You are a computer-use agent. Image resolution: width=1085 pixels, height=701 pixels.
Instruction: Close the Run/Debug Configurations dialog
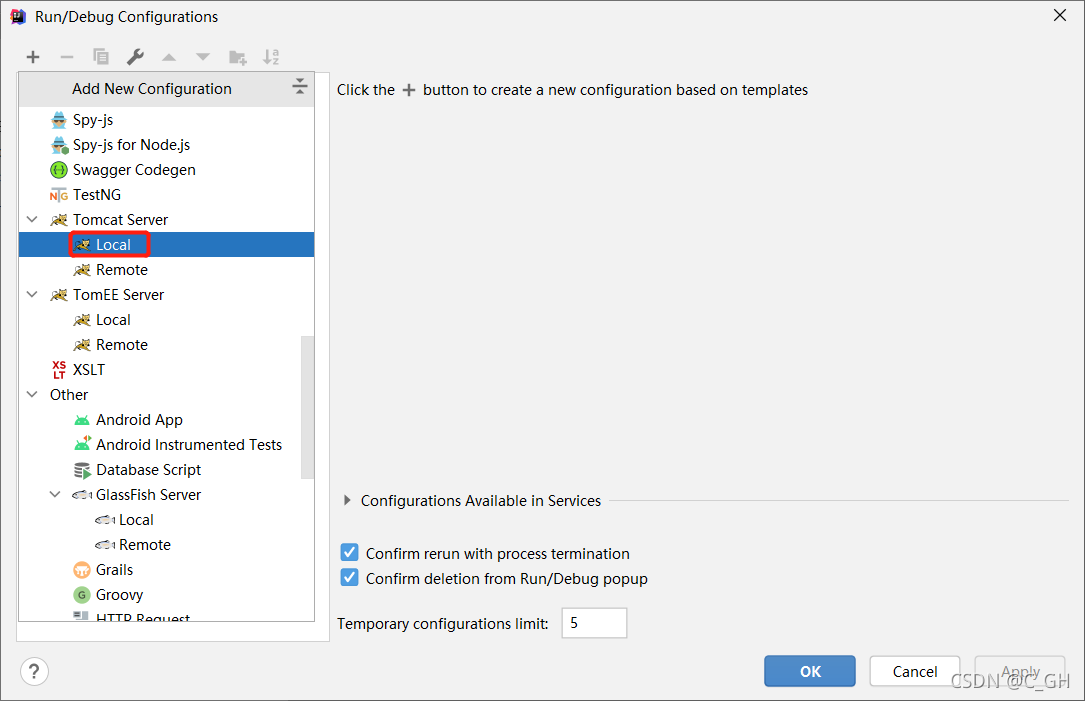point(1059,15)
